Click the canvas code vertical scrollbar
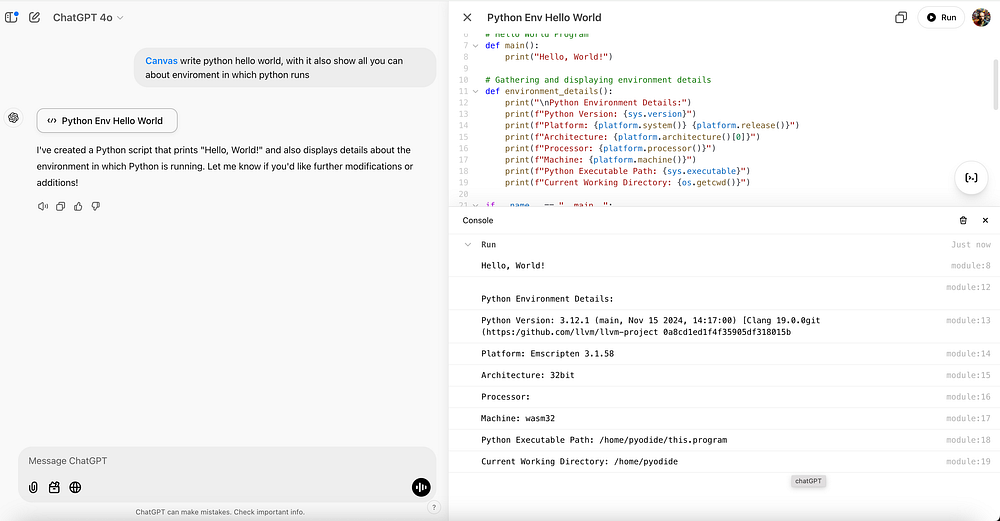The image size is (1000, 521). point(996,85)
